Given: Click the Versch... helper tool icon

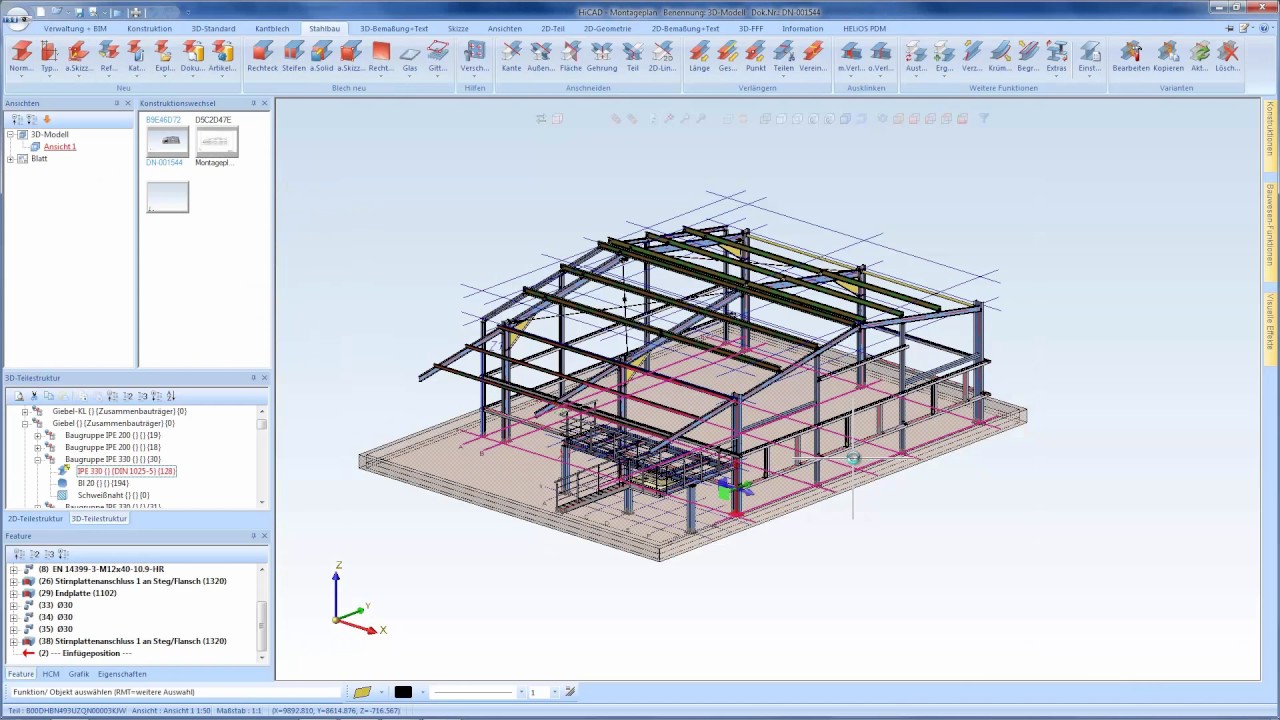Looking at the screenshot, I should point(475,56).
